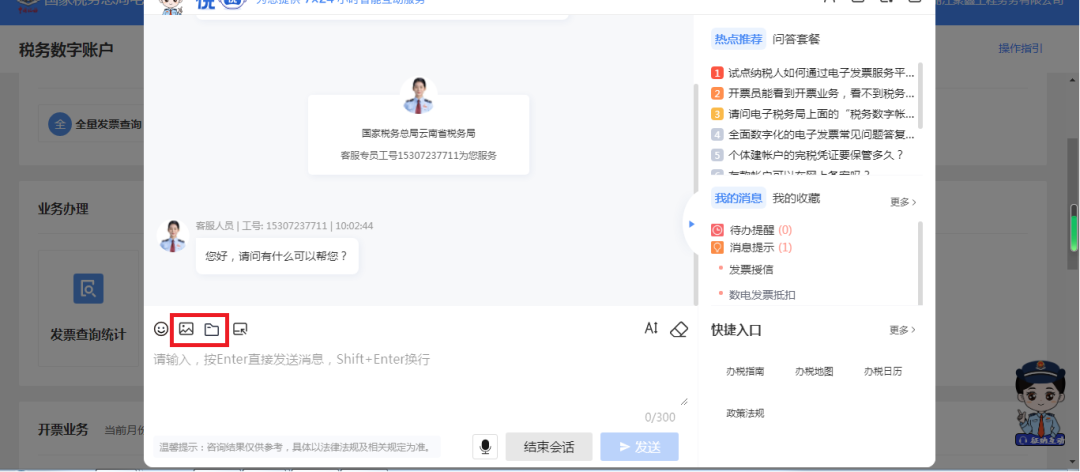The width and height of the screenshot is (1080, 472).
Task: Open the emoji picker in chat toolbar
Action: (160, 329)
